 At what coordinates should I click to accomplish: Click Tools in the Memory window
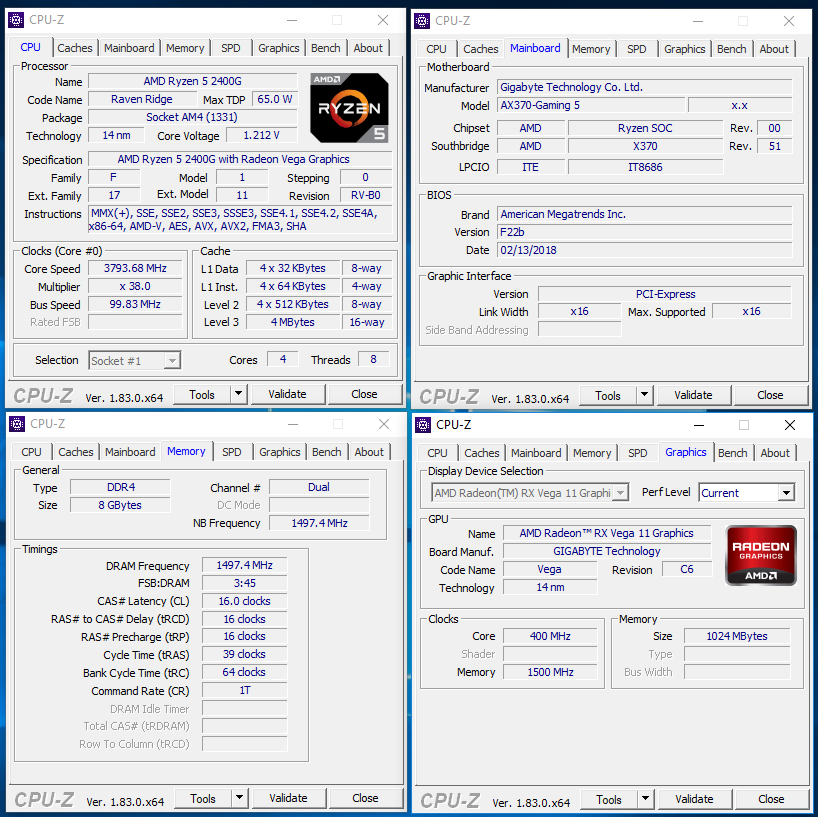205,797
